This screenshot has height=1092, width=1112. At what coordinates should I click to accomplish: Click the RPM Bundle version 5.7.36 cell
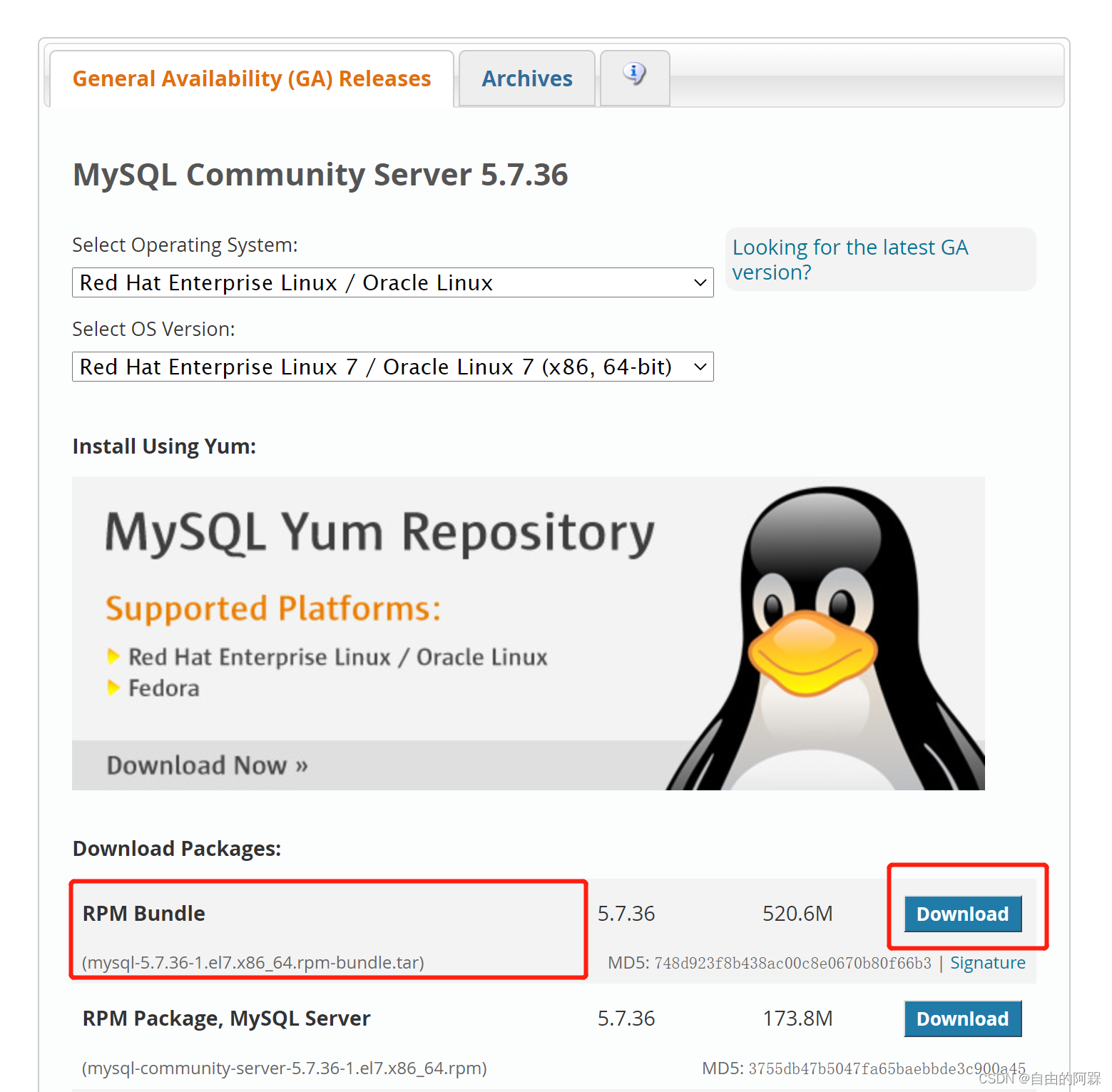626,914
